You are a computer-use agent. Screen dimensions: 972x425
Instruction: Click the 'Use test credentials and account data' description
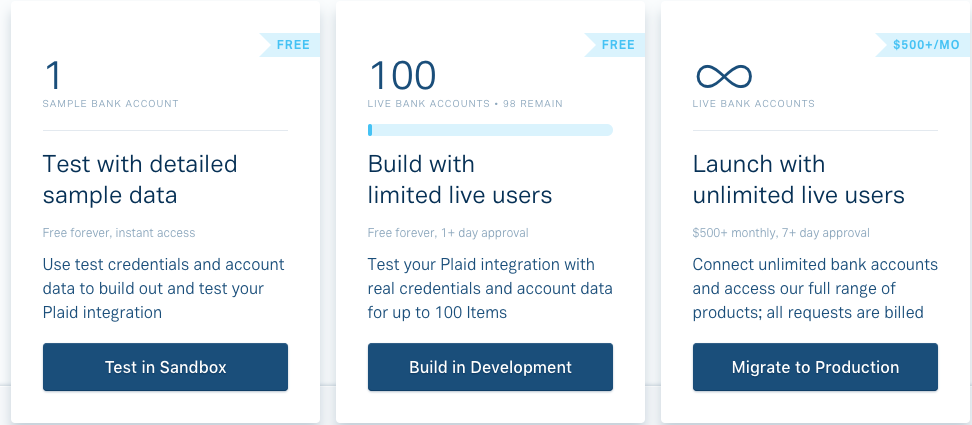164,288
